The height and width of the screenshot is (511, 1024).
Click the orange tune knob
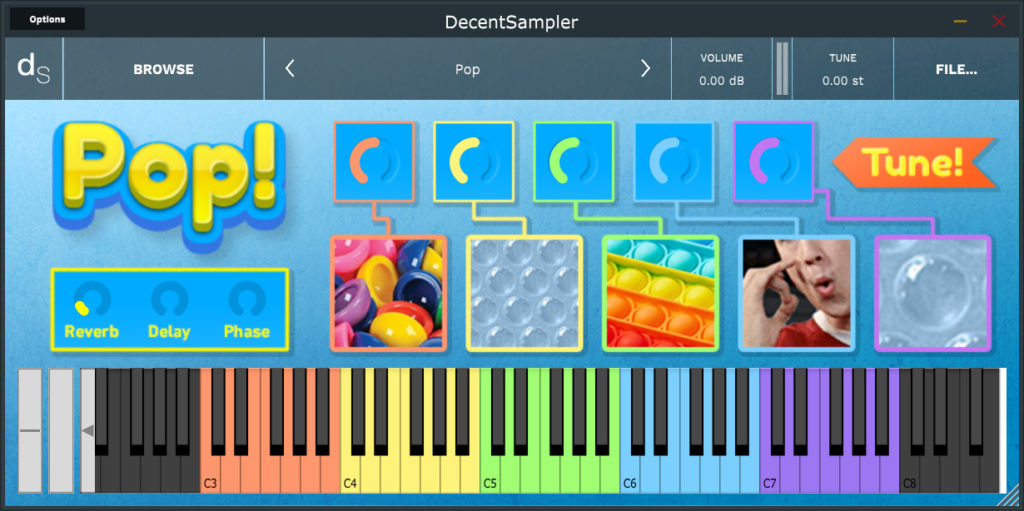tap(374, 161)
